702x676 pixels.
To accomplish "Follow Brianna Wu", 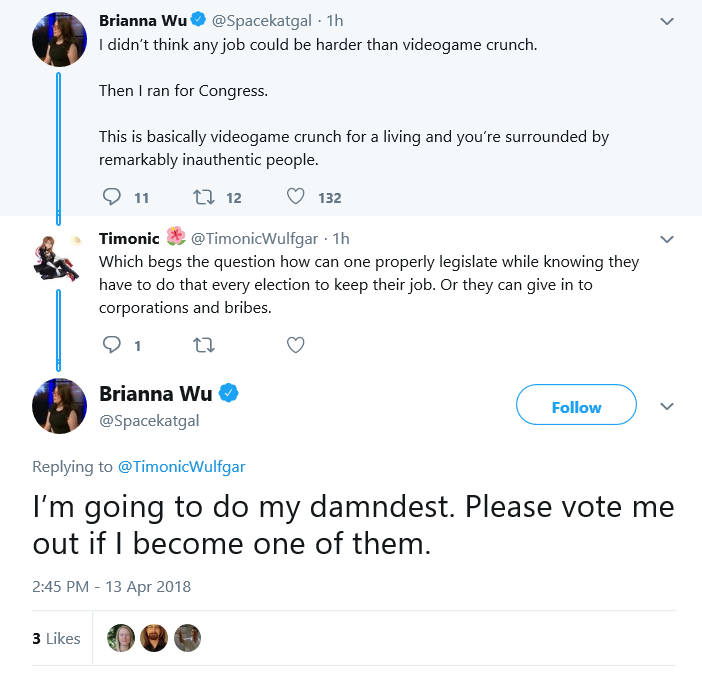I will coord(576,404).
